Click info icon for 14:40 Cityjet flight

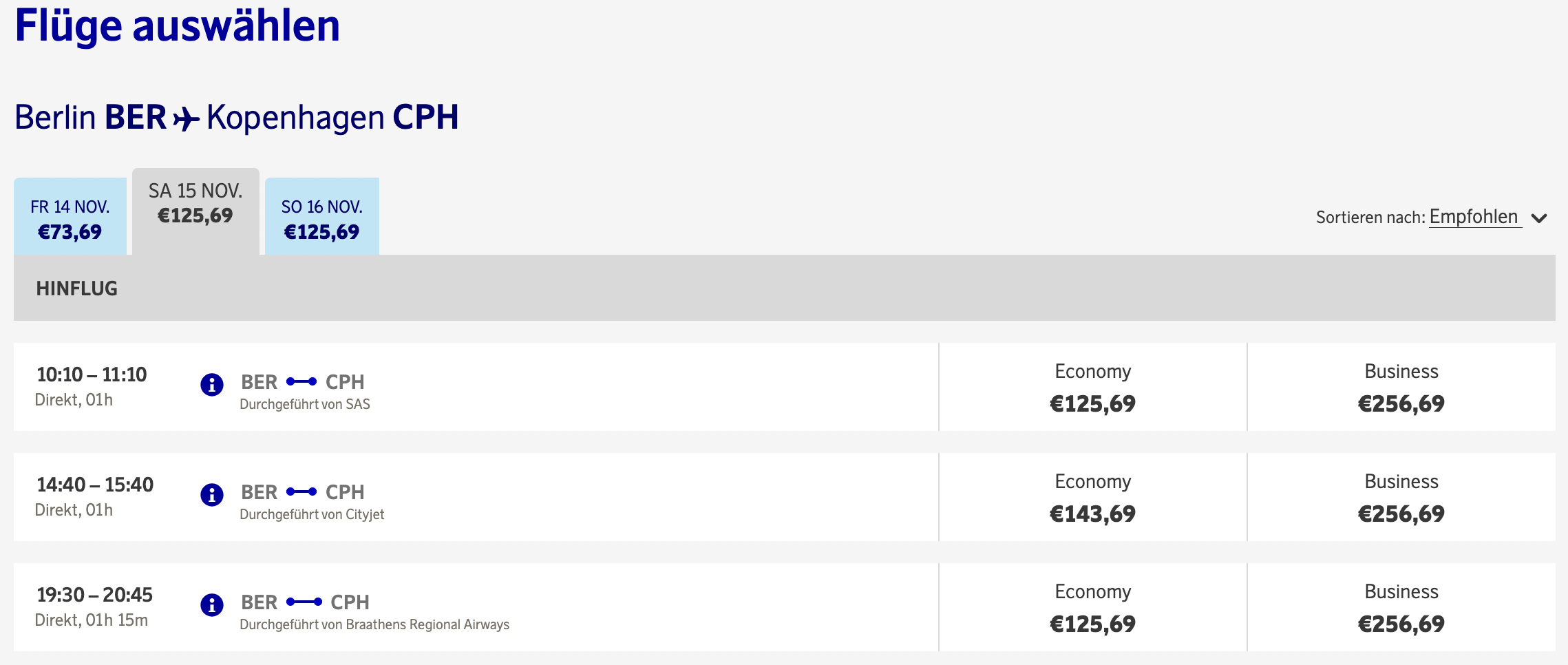(212, 494)
